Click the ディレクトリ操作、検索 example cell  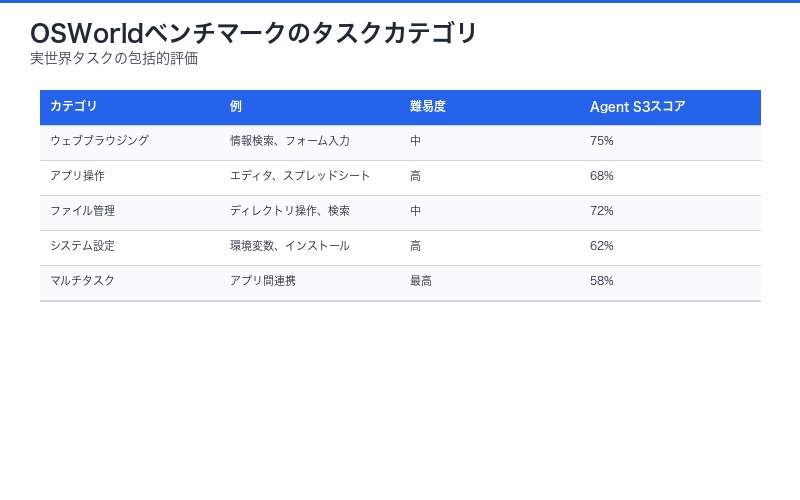(290, 211)
